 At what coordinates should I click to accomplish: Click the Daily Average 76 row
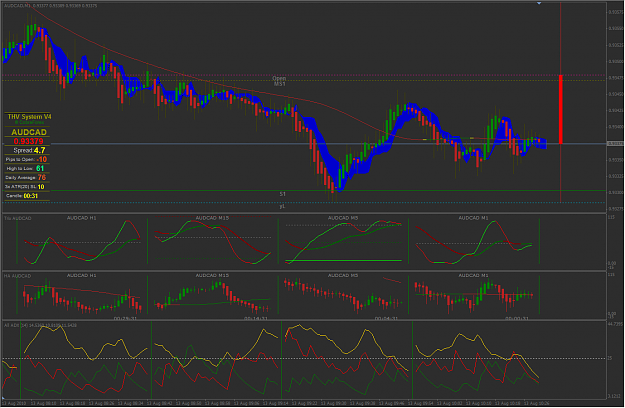[x=26, y=178]
